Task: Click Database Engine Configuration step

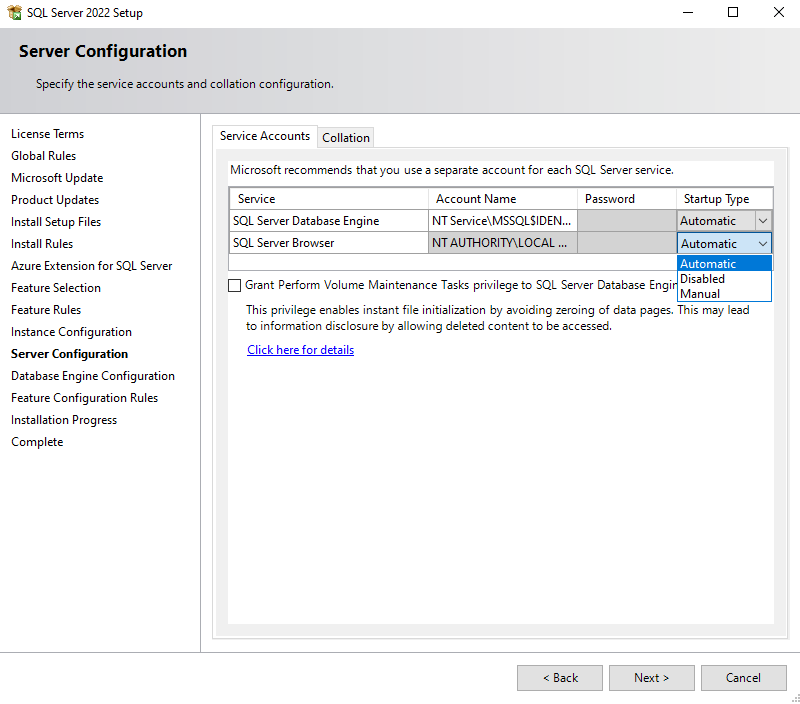Action: (93, 375)
